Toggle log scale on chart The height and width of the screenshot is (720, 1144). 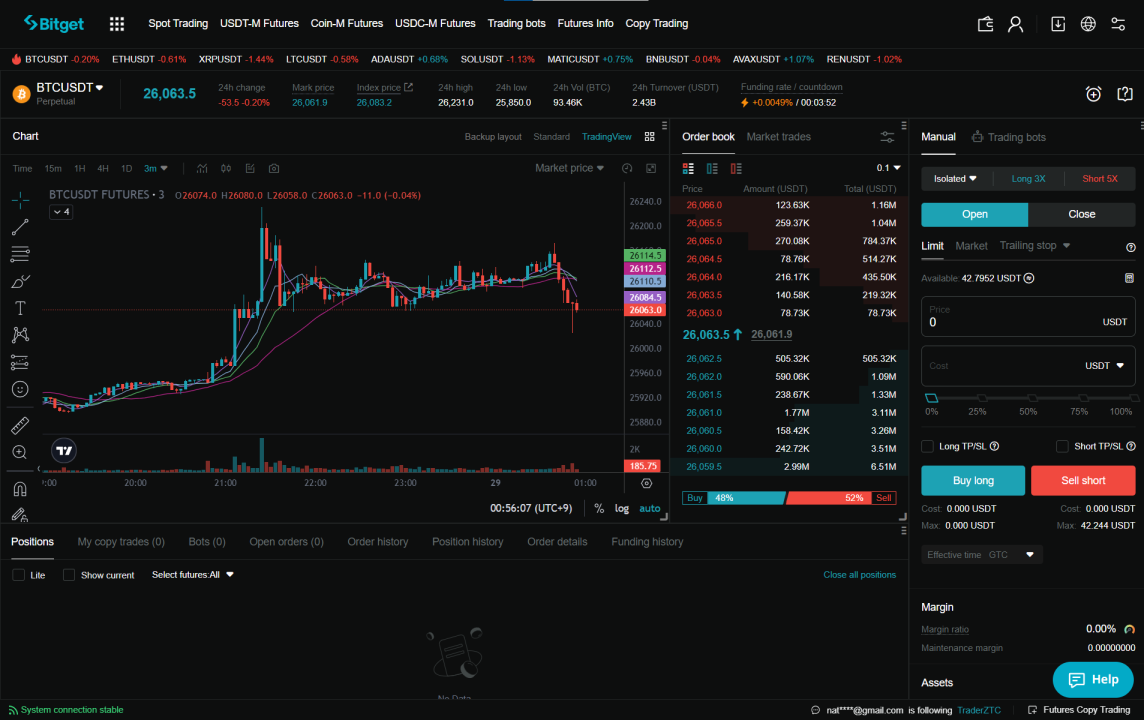pos(622,508)
